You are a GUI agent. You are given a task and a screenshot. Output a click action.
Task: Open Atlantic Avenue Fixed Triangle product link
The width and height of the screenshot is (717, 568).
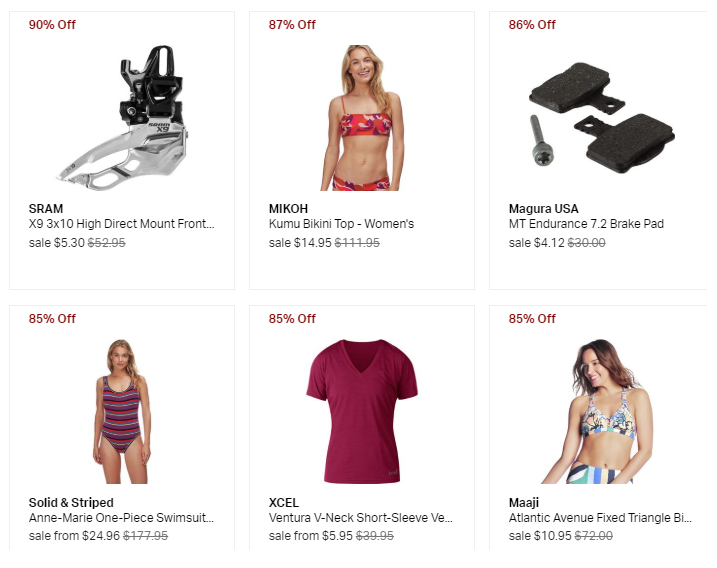pyautogui.click(x=600, y=518)
